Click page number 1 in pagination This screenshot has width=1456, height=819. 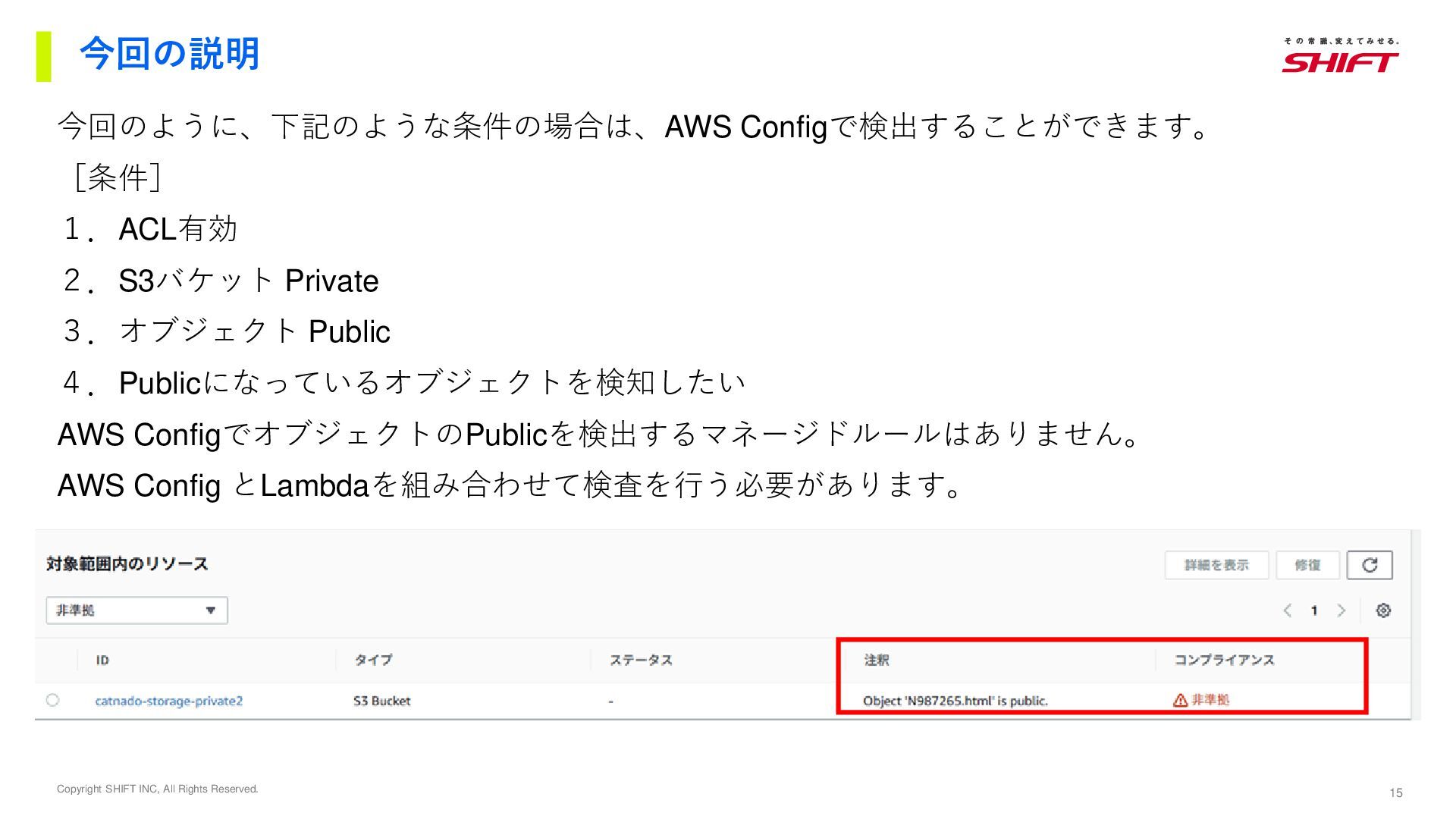pyautogui.click(x=1314, y=610)
